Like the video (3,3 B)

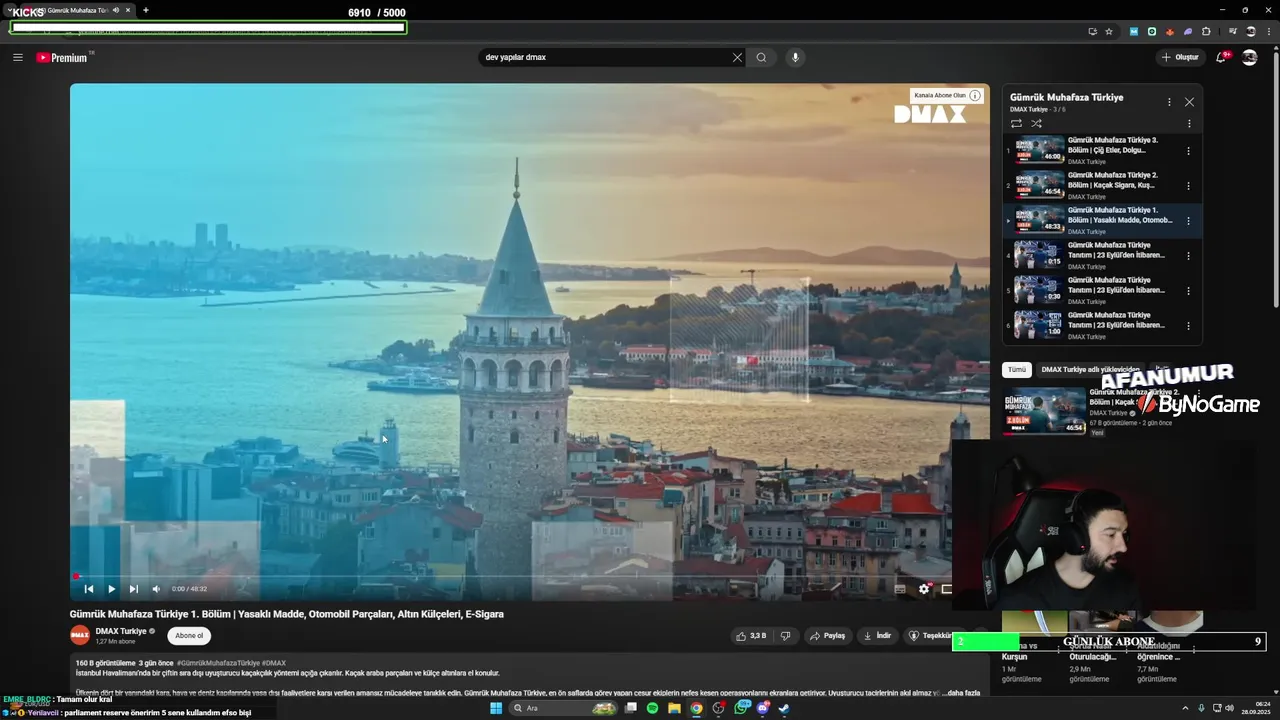coord(751,635)
